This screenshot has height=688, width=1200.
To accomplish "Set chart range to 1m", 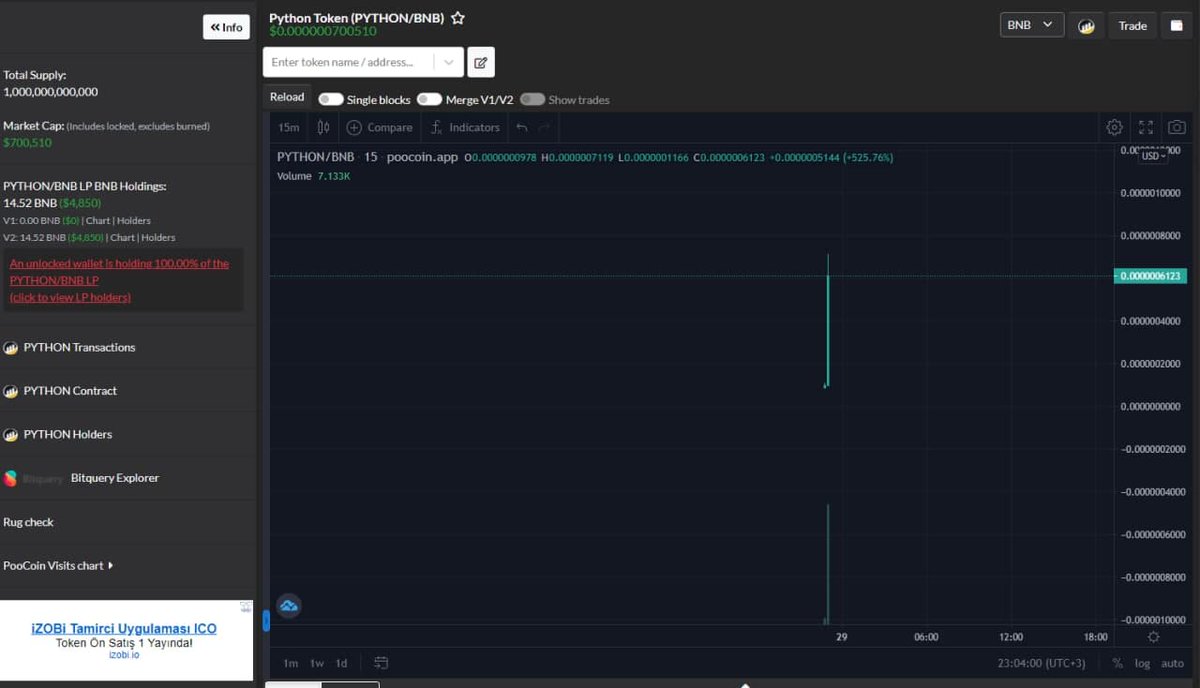I will pos(290,663).
